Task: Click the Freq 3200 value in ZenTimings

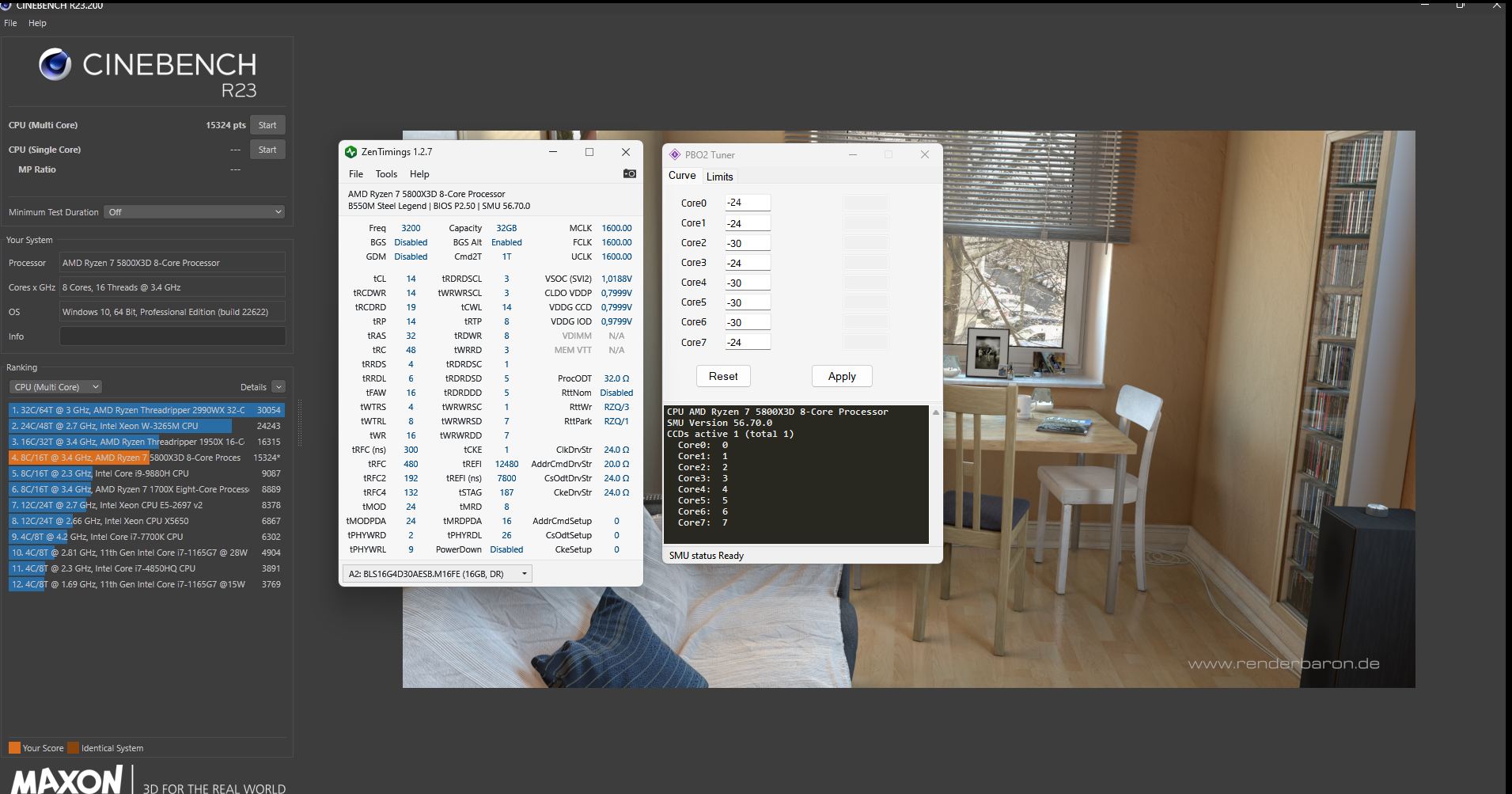Action: [x=411, y=228]
